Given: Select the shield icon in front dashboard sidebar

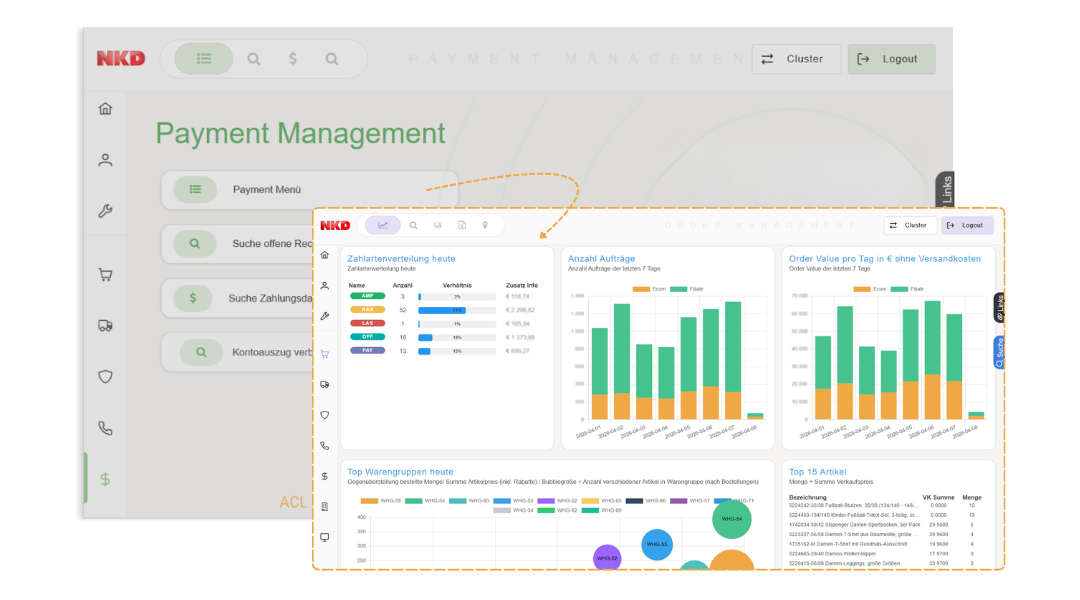Looking at the screenshot, I should pyautogui.click(x=325, y=415).
